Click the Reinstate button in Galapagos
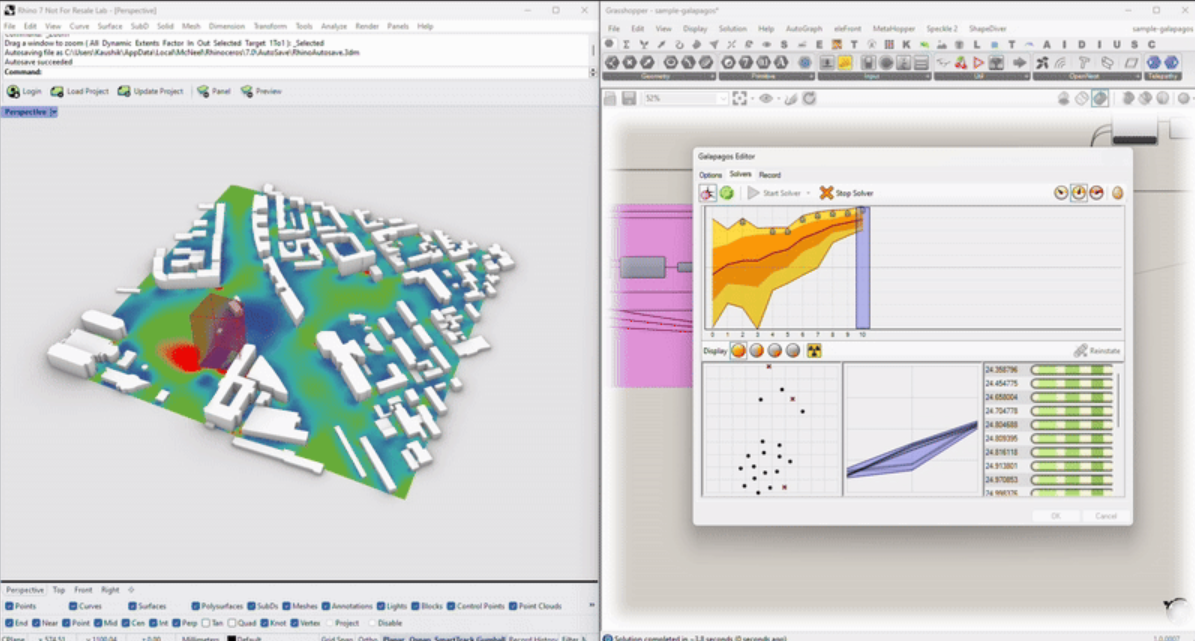Viewport: 1195px width, 641px height. click(x=1097, y=351)
